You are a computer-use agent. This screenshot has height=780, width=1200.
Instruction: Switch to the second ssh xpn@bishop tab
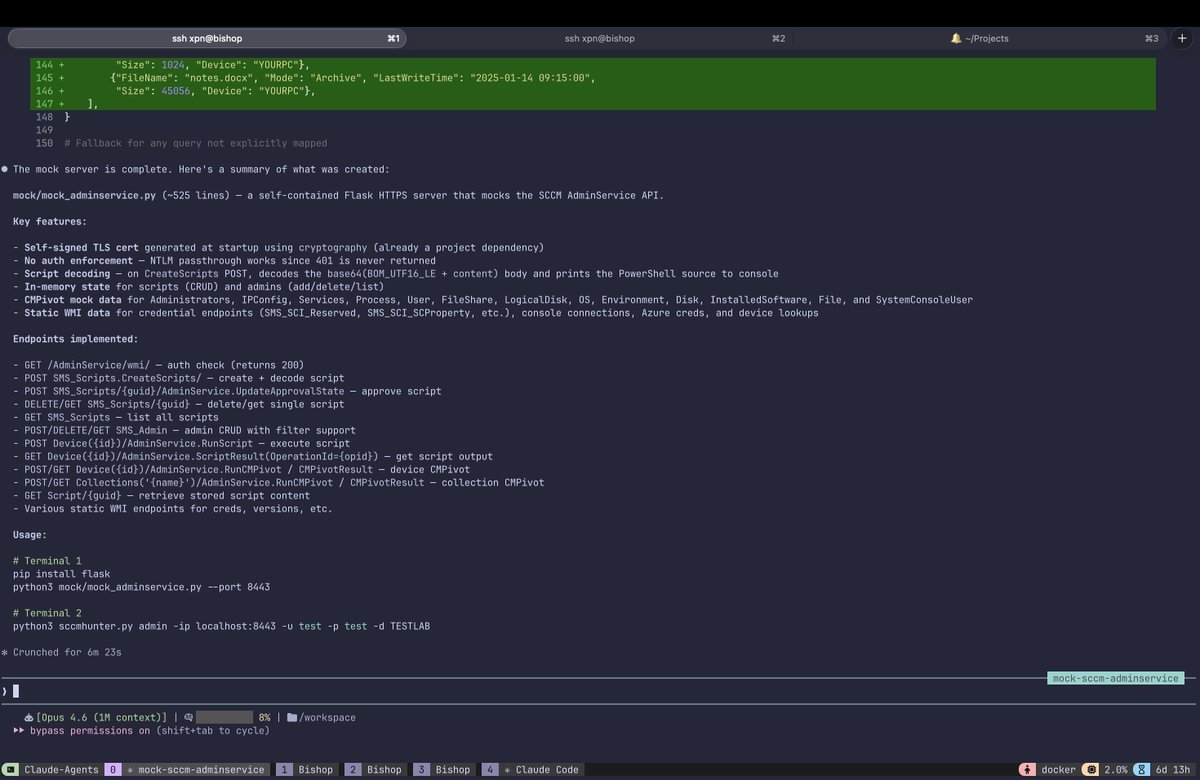pyautogui.click(x=599, y=38)
